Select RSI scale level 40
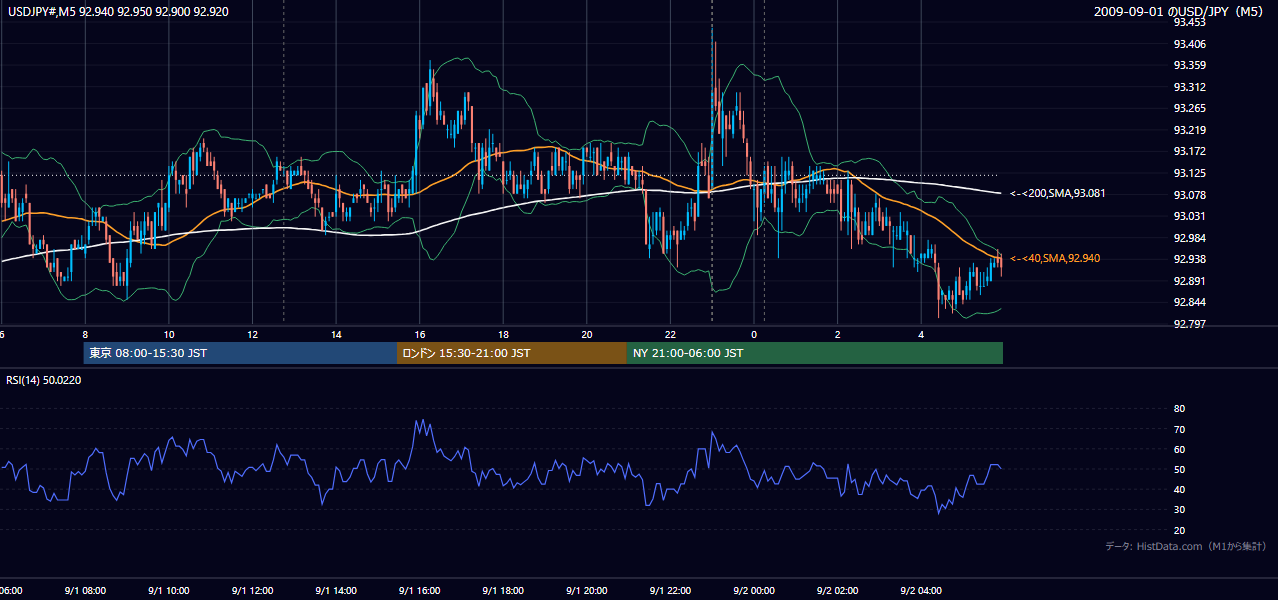Image resolution: width=1278 pixels, height=600 pixels. 1179,489
